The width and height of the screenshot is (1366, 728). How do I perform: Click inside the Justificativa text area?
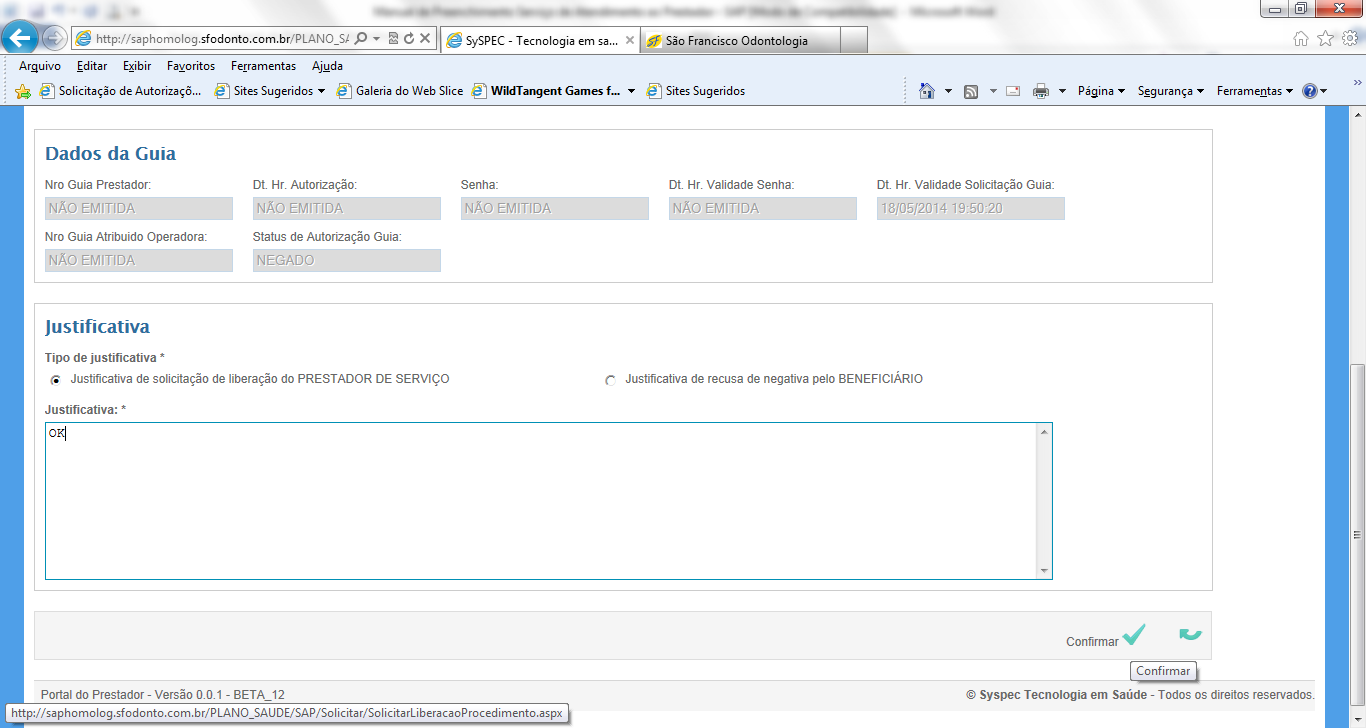click(x=541, y=501)
